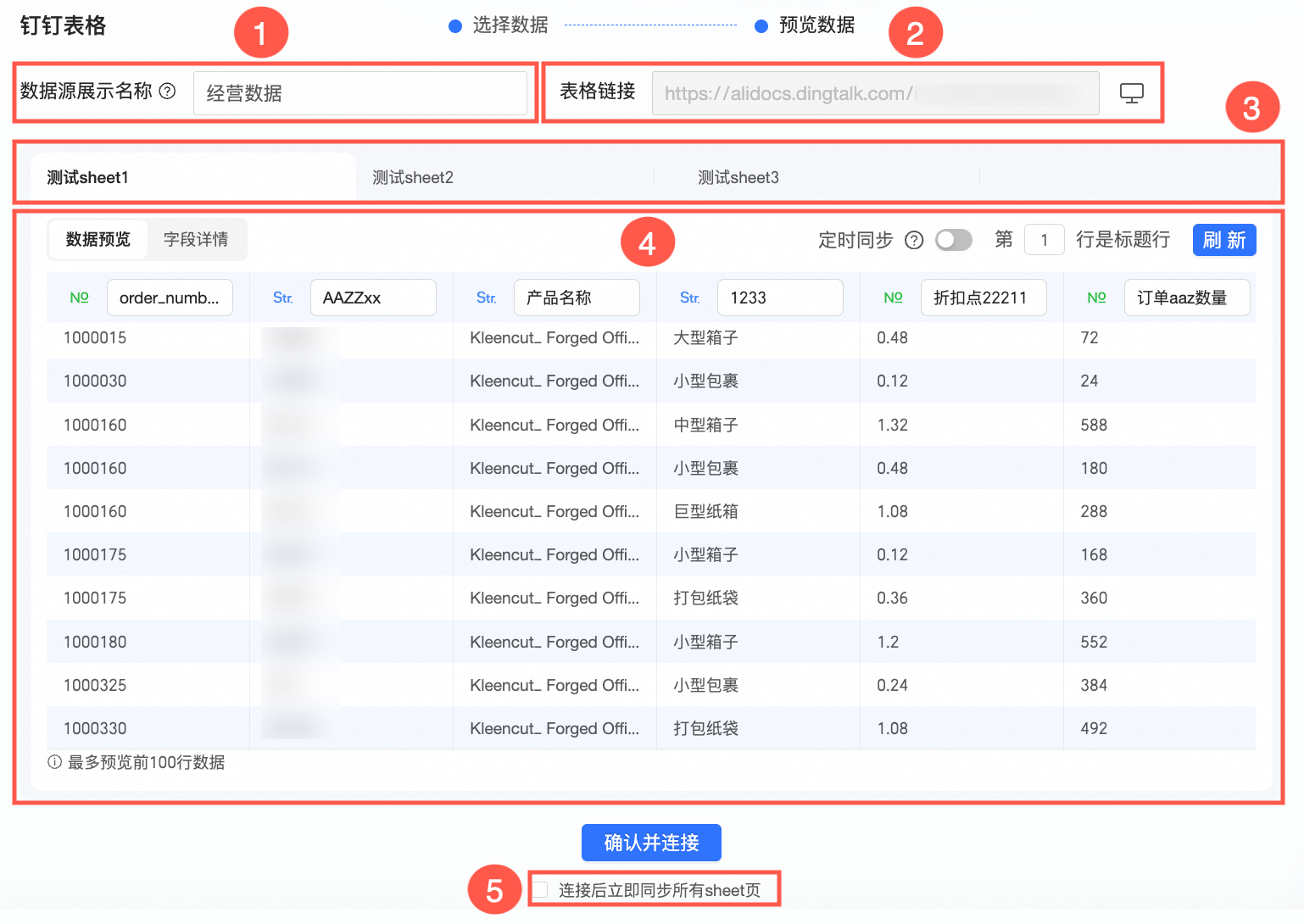Click the quantity cell 588

(1094, 425)
